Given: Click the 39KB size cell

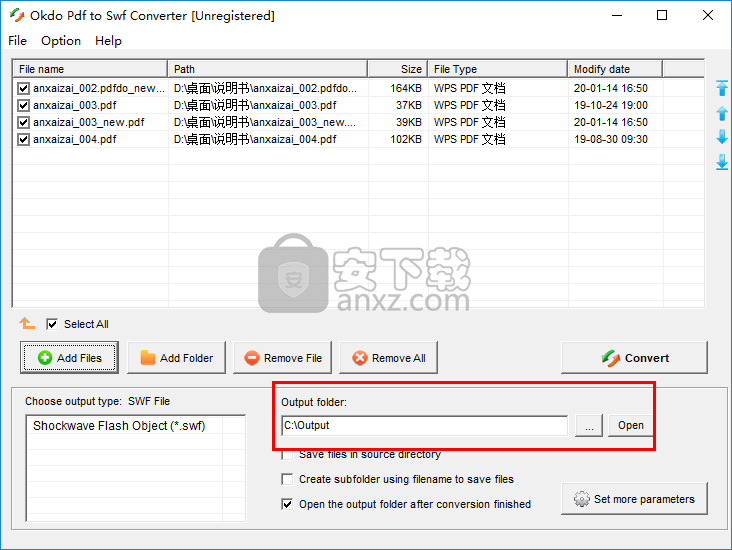Looking at the screenshot, I should [x=408, y=122].
